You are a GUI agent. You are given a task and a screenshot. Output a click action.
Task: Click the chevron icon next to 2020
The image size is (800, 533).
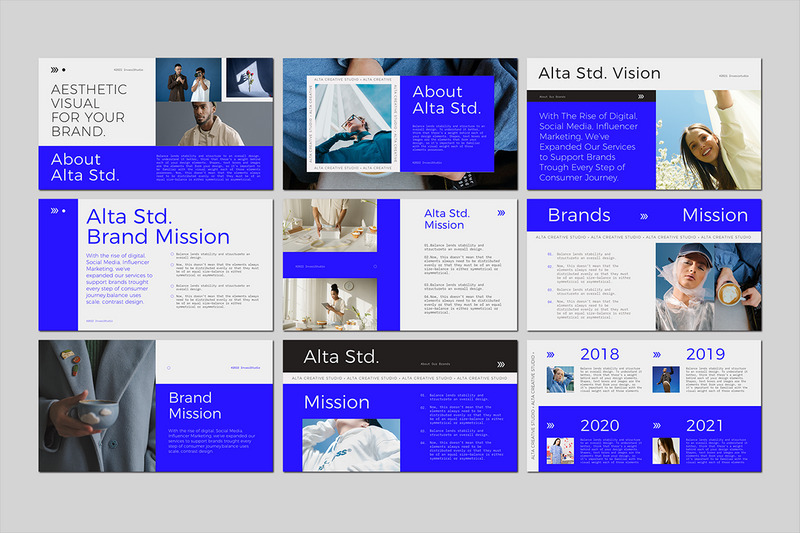pyautogui.click(x=551, y=425)
